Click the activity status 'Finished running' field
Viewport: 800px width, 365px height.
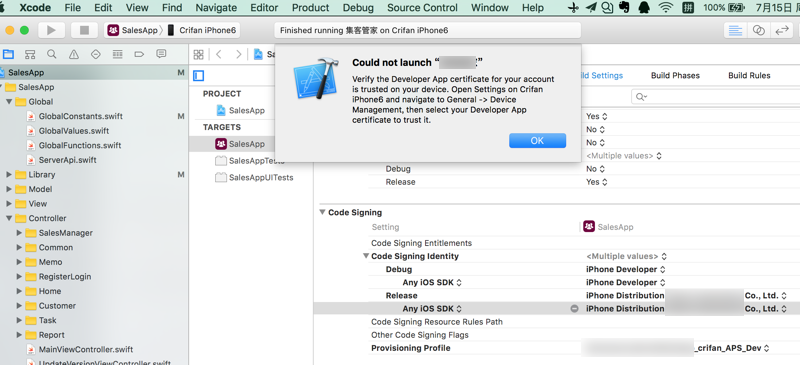click(x=428, y=30)
